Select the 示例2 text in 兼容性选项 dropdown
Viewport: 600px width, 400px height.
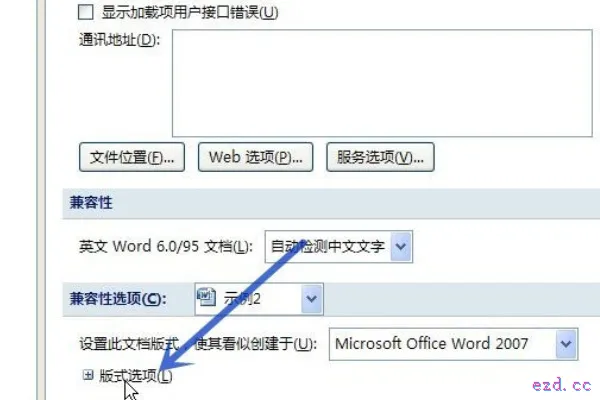(247, 297)
